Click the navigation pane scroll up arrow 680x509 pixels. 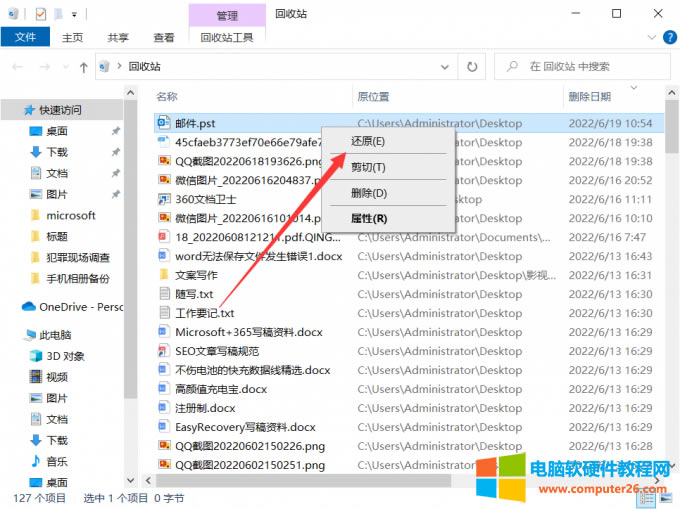pyautogui.click(x=130, y=92)
